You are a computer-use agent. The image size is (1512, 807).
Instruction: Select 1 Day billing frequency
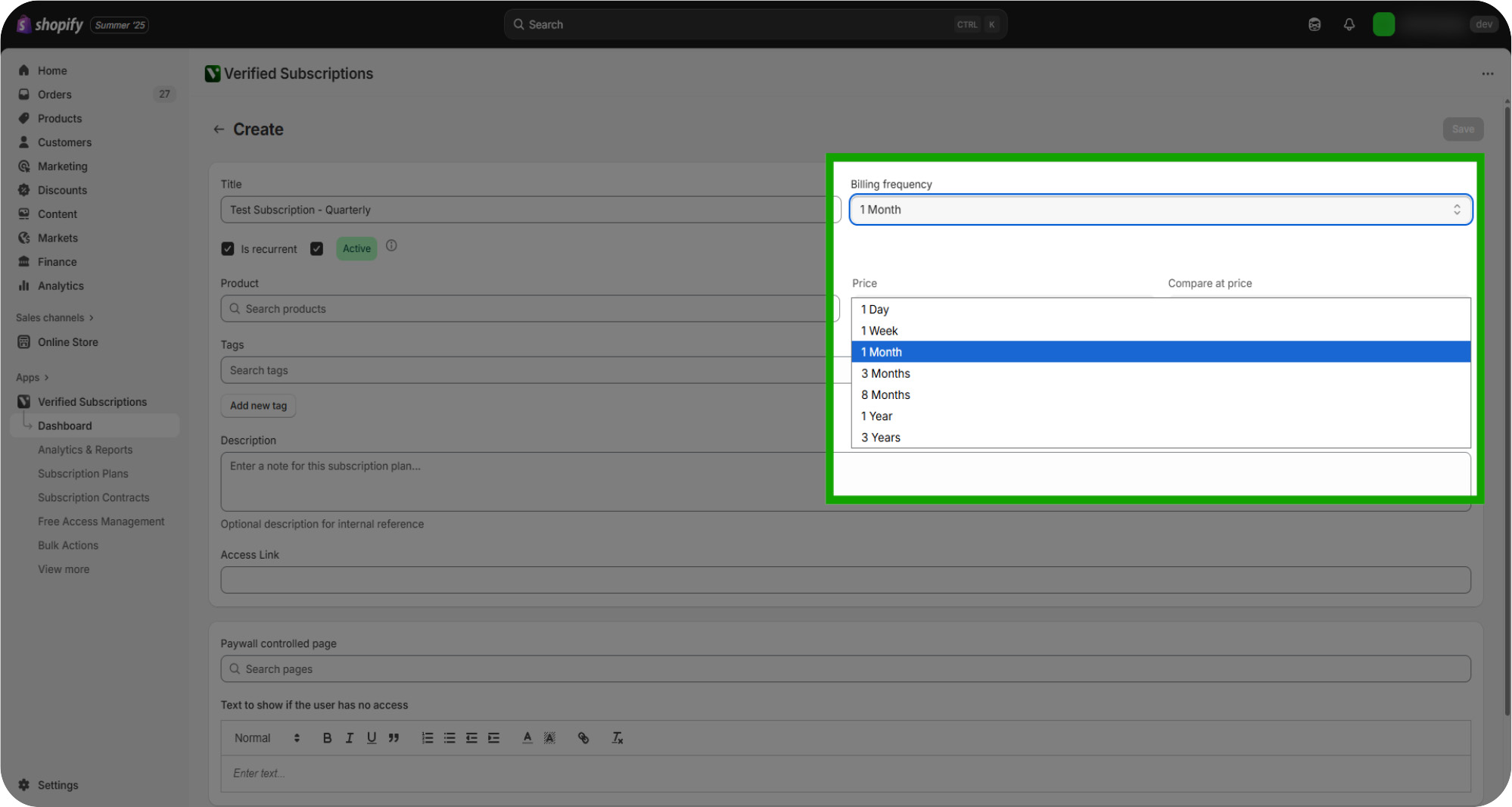(1161, 310)
